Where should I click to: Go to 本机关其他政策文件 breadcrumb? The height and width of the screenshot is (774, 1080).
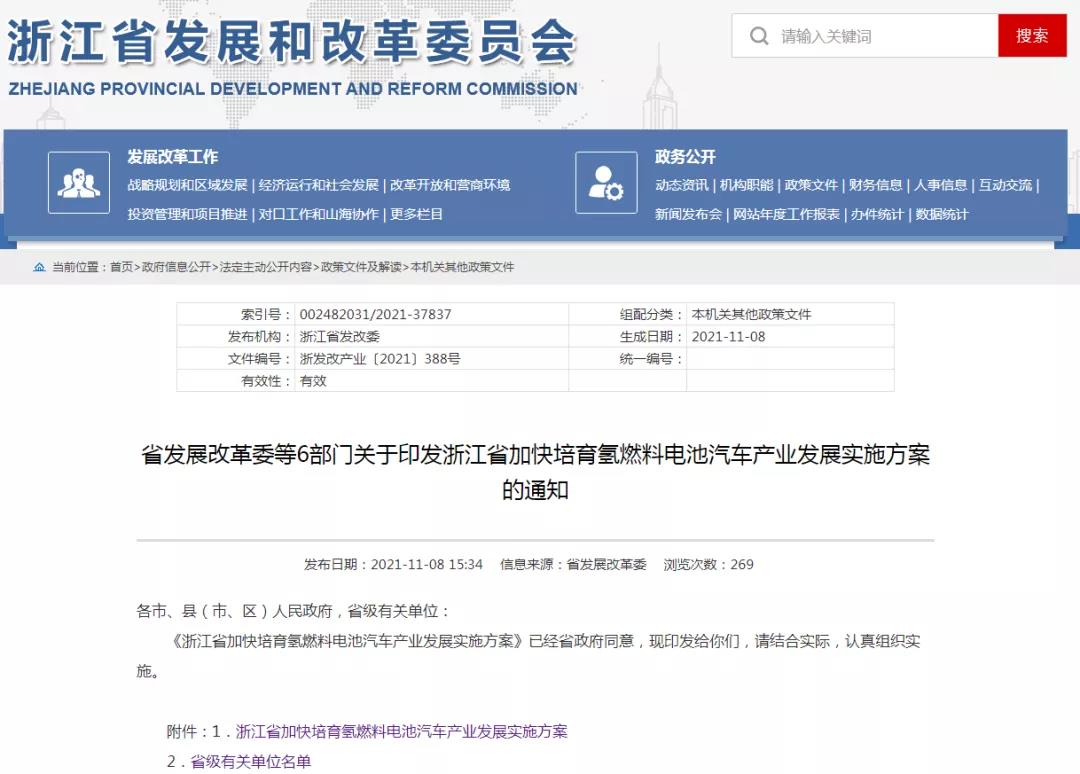click(462, 267)
